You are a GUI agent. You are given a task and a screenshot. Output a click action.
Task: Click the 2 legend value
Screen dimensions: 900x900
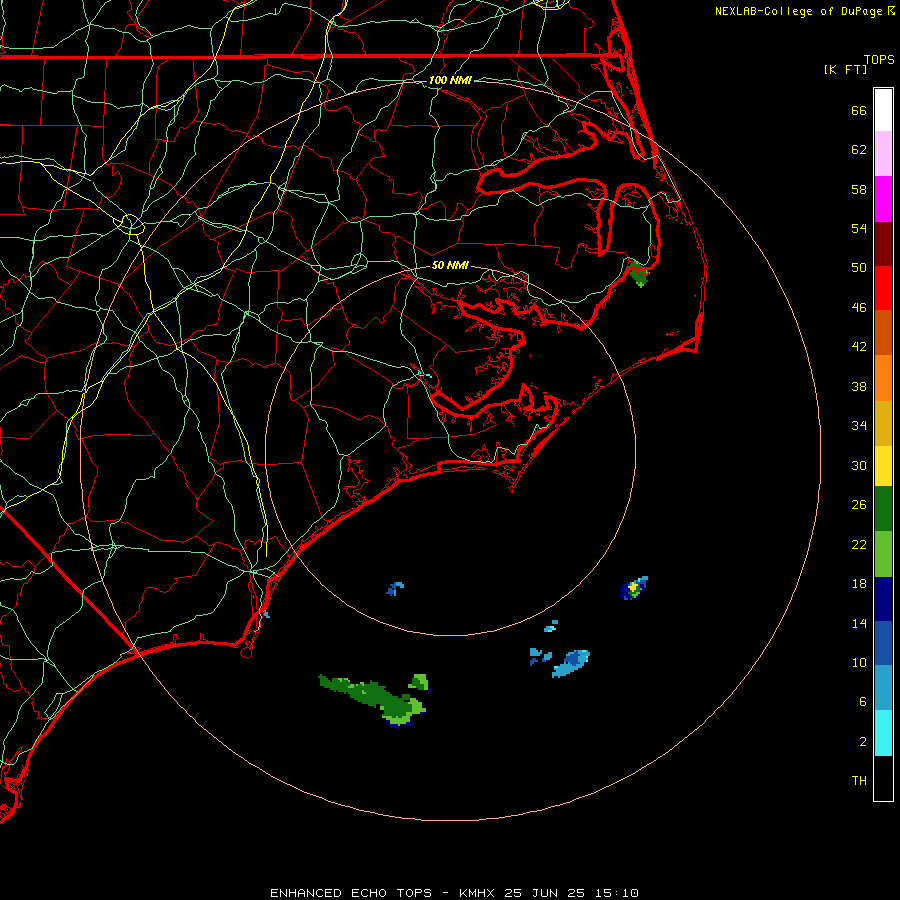pos(863,742)
